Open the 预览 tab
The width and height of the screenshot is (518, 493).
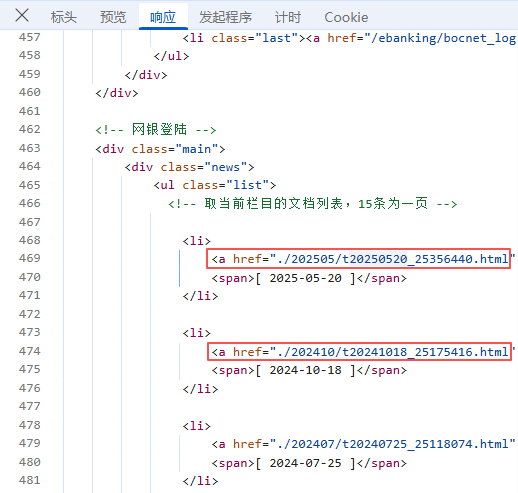tap(113, 17)
